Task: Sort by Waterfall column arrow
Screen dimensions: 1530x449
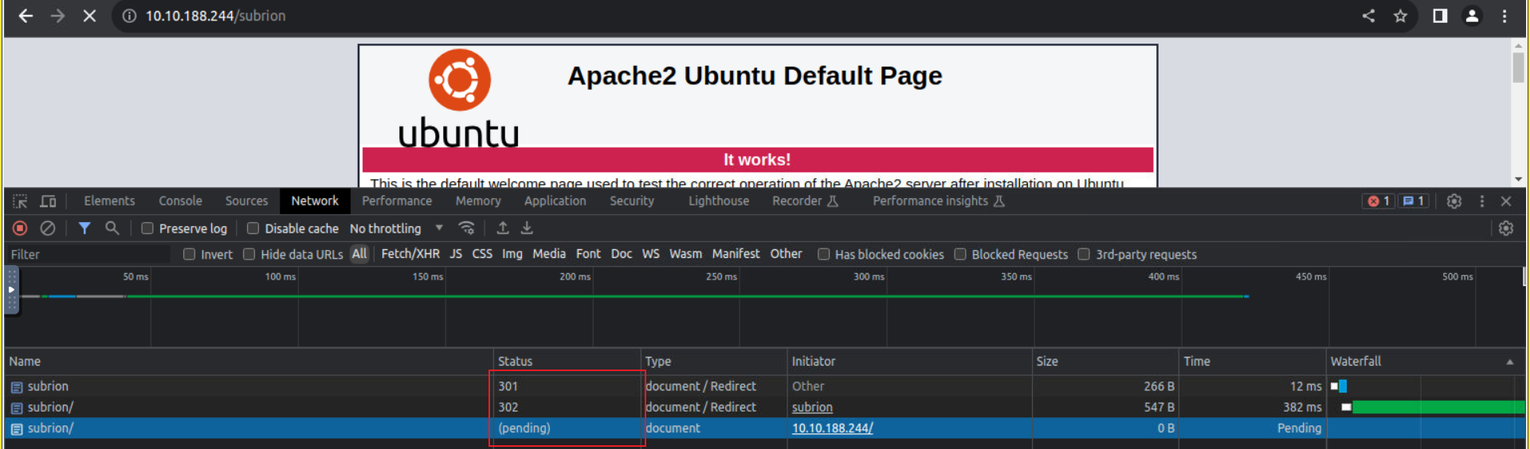Action: (x=1510, y=362)
